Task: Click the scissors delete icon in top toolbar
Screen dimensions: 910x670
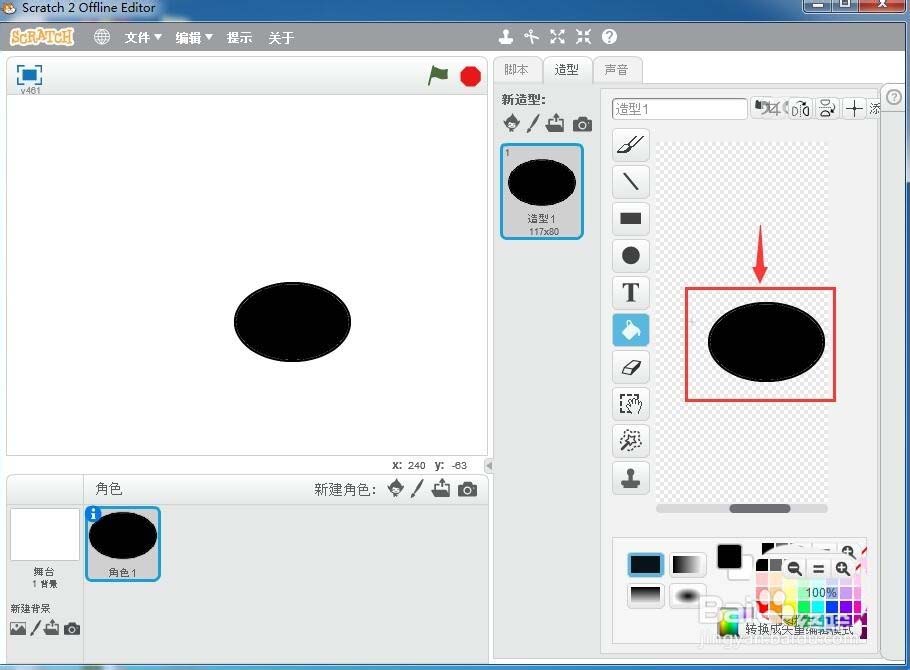Action: [531, 37]
